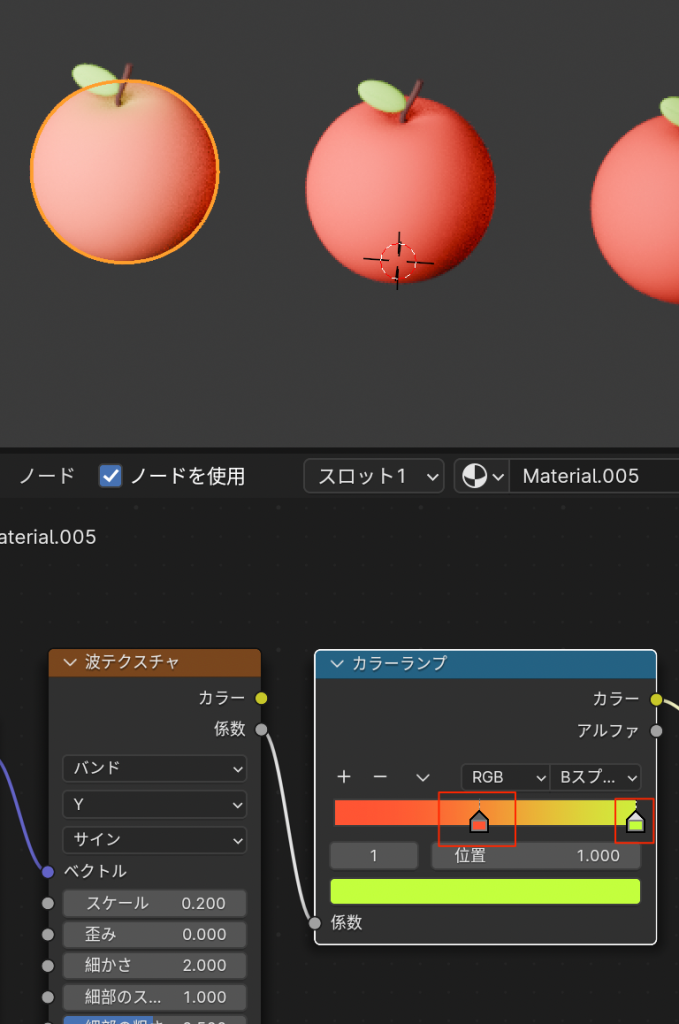Click the ベクトル input socket
679x1024 pixels.
point(48,871)
